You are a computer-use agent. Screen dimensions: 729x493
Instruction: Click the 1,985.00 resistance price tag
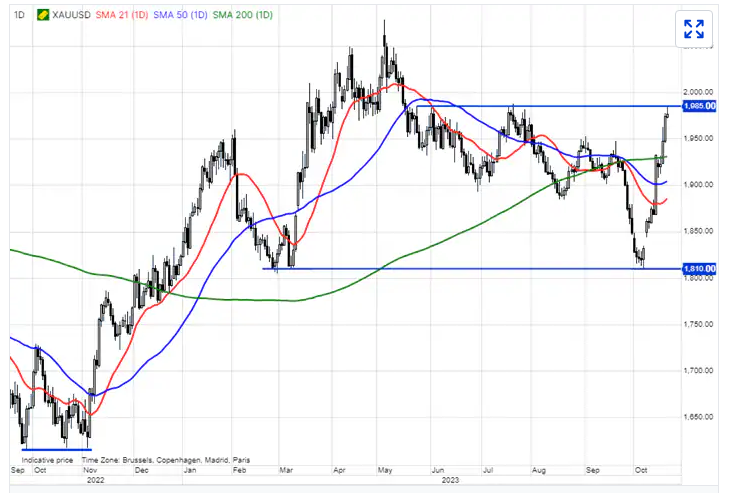coord(699,106)
